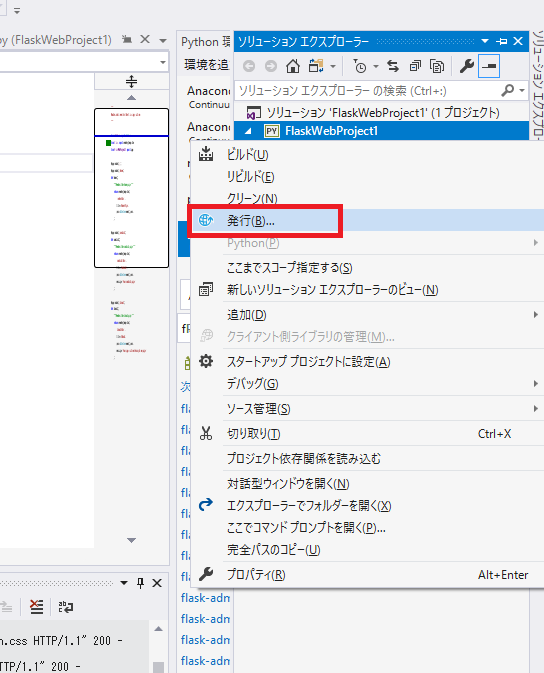This screenshot has height=673, width=544.
Task: Click the Switch Views icon in Solution Explorer
Action: coord(316,66)
